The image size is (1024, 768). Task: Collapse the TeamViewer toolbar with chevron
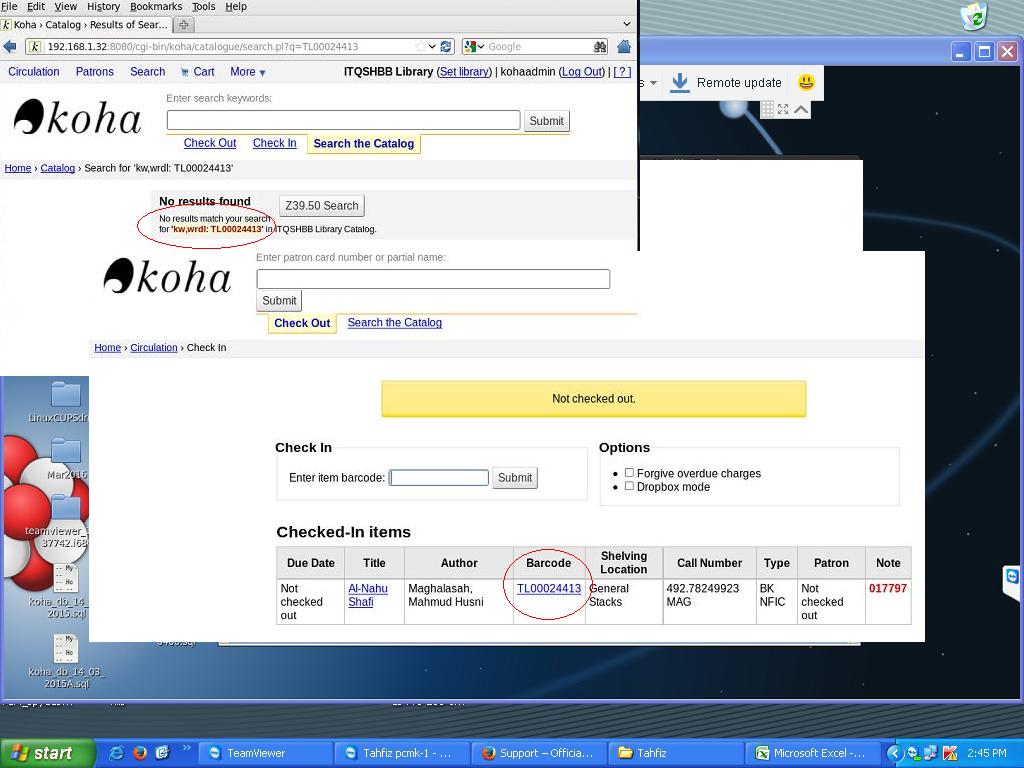coord(801,109)
